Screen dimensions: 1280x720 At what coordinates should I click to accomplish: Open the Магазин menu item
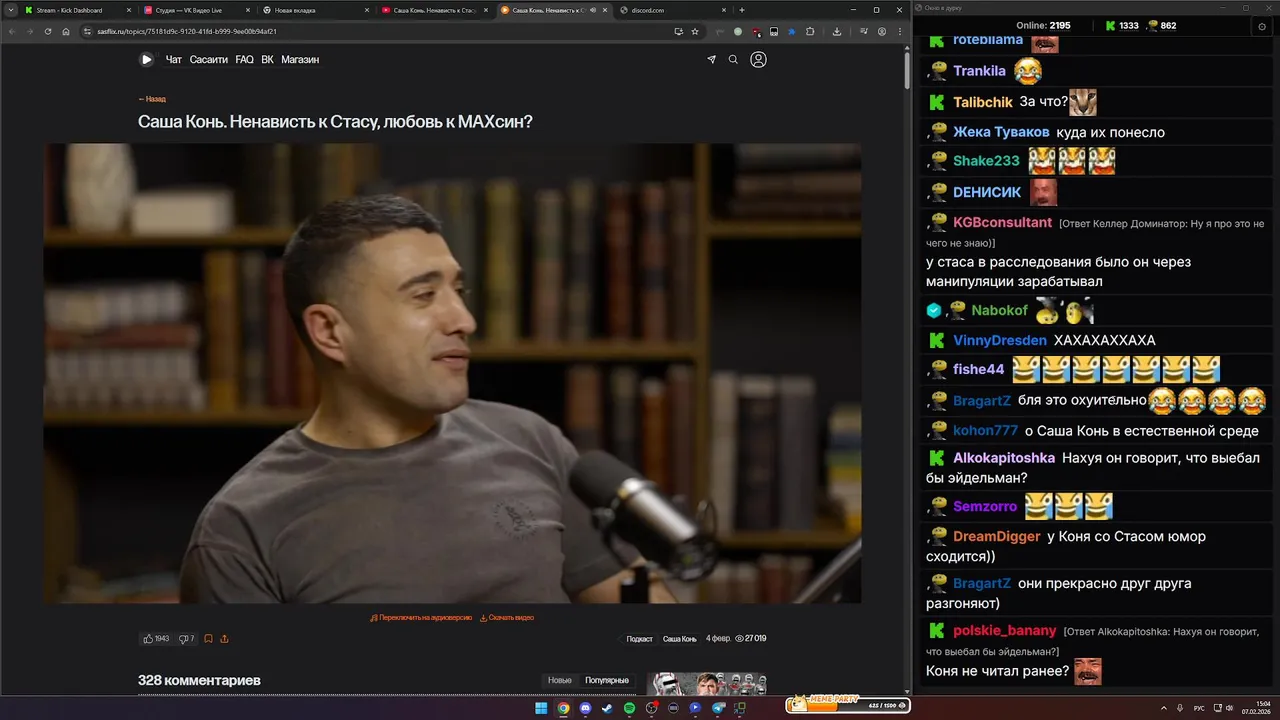point(300,60)
